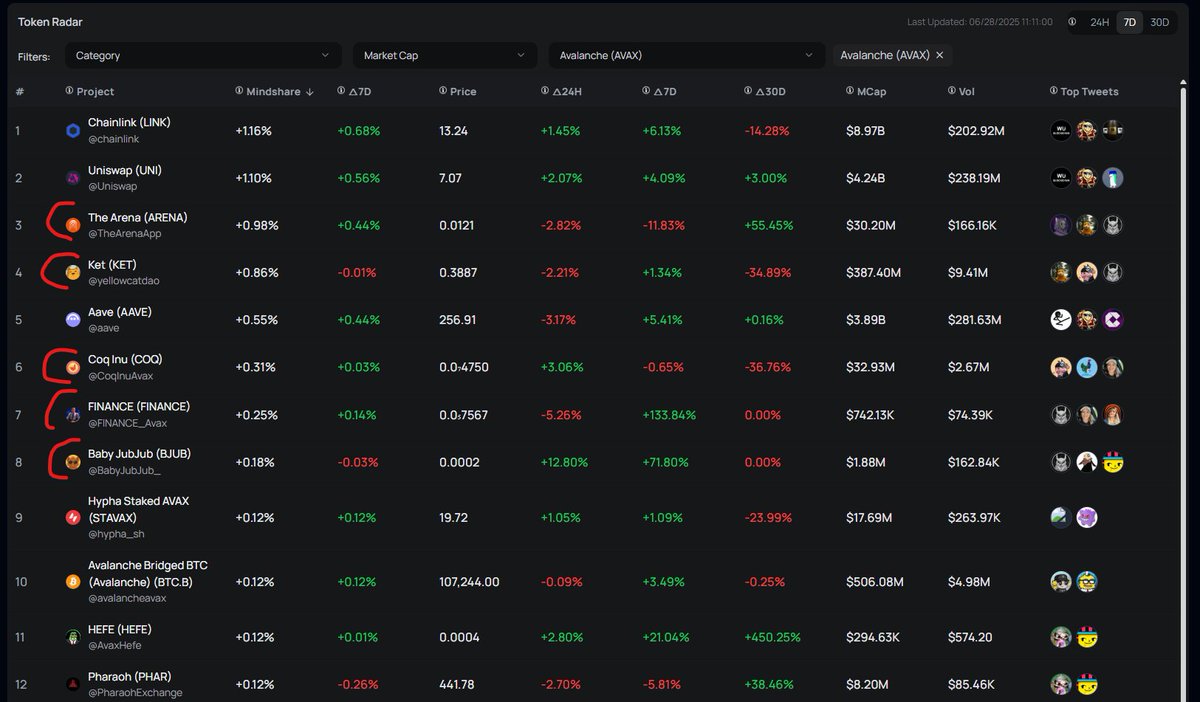Click the Chainlink (LINK) project logo
Screen dimensions: 1200x702
tap(72, 130)
